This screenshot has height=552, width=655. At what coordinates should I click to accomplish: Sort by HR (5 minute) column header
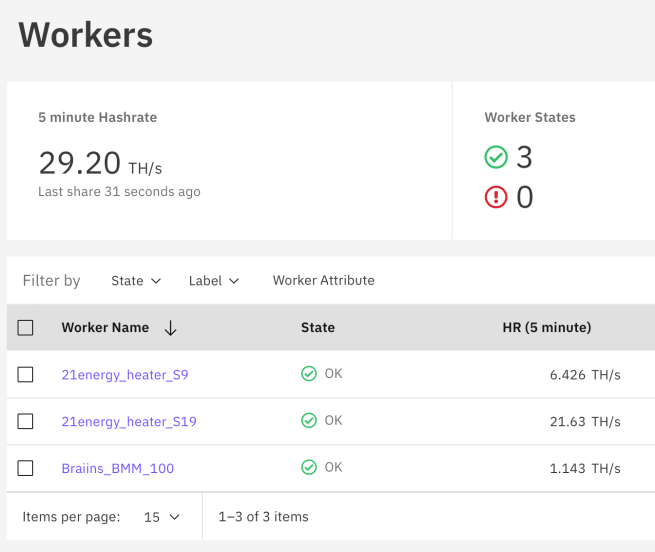546,328
